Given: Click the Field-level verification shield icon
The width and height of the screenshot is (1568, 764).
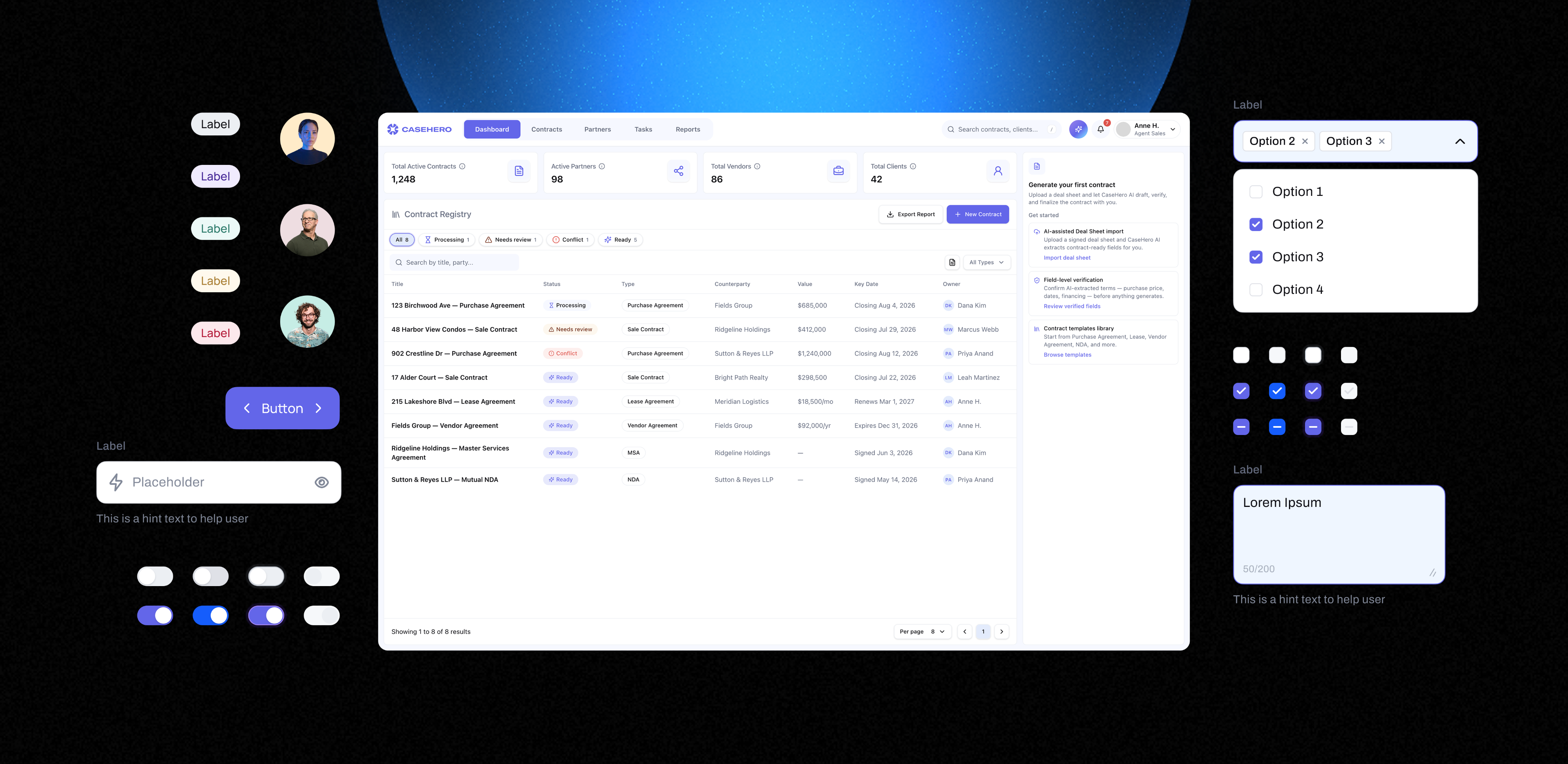Looking at the screenshot, I should (x=1037, y=280).
